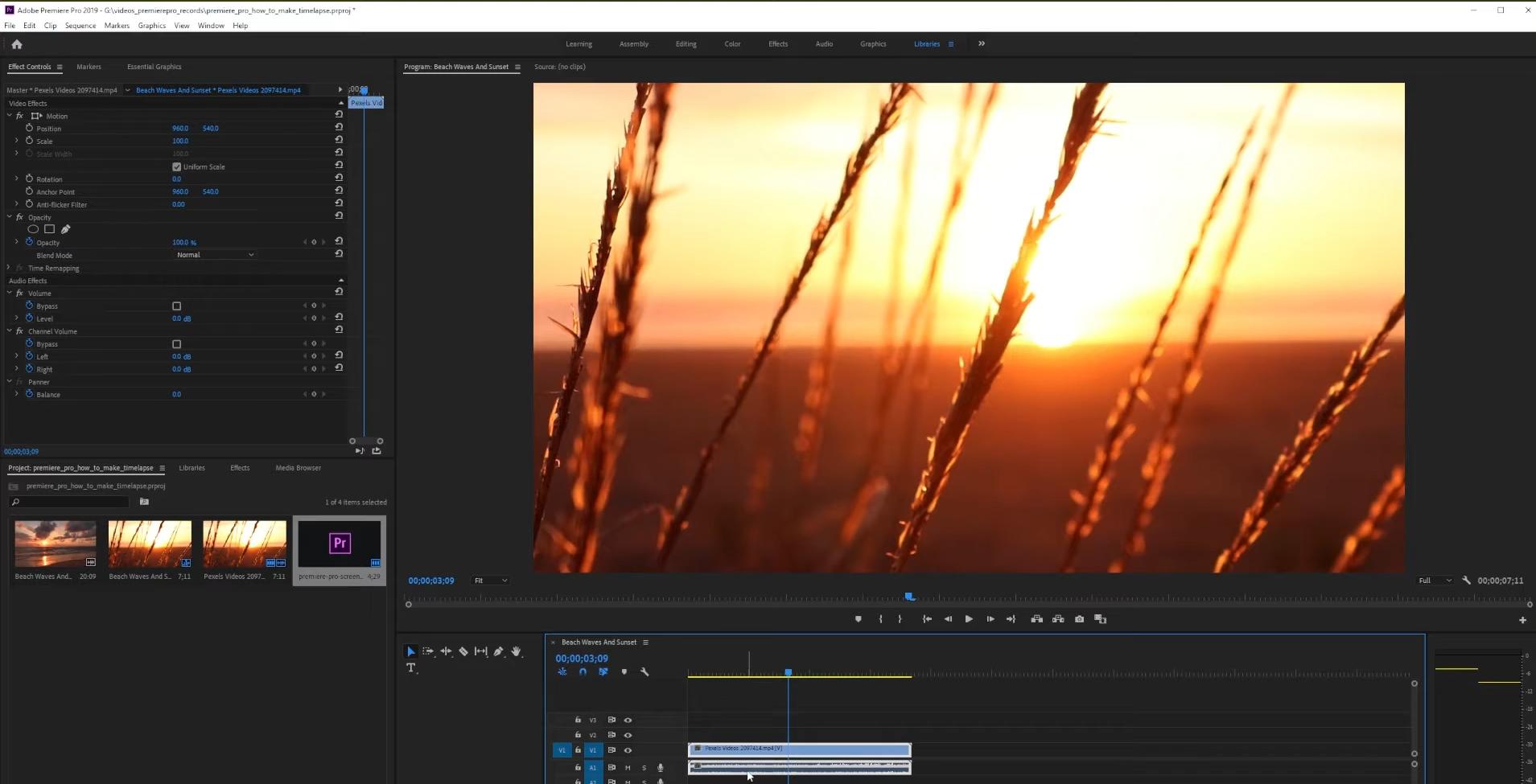
Task: Open the File menu
Action: [x=10, y=26]
